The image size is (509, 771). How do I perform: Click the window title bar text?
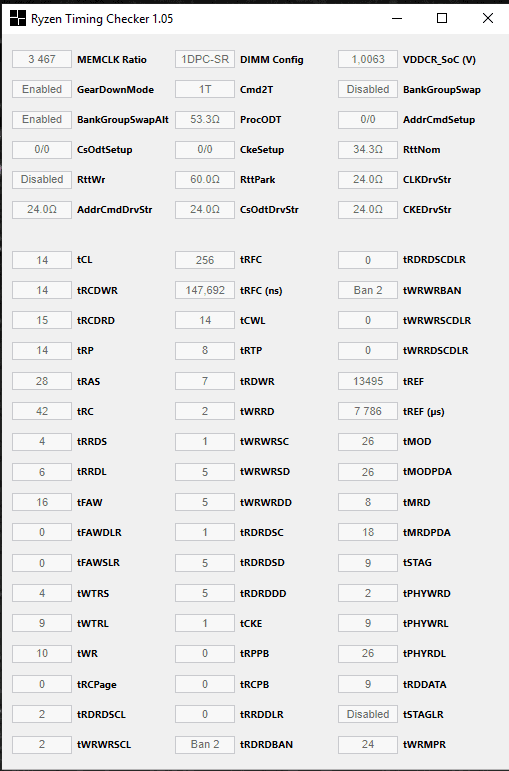point(102,19)
